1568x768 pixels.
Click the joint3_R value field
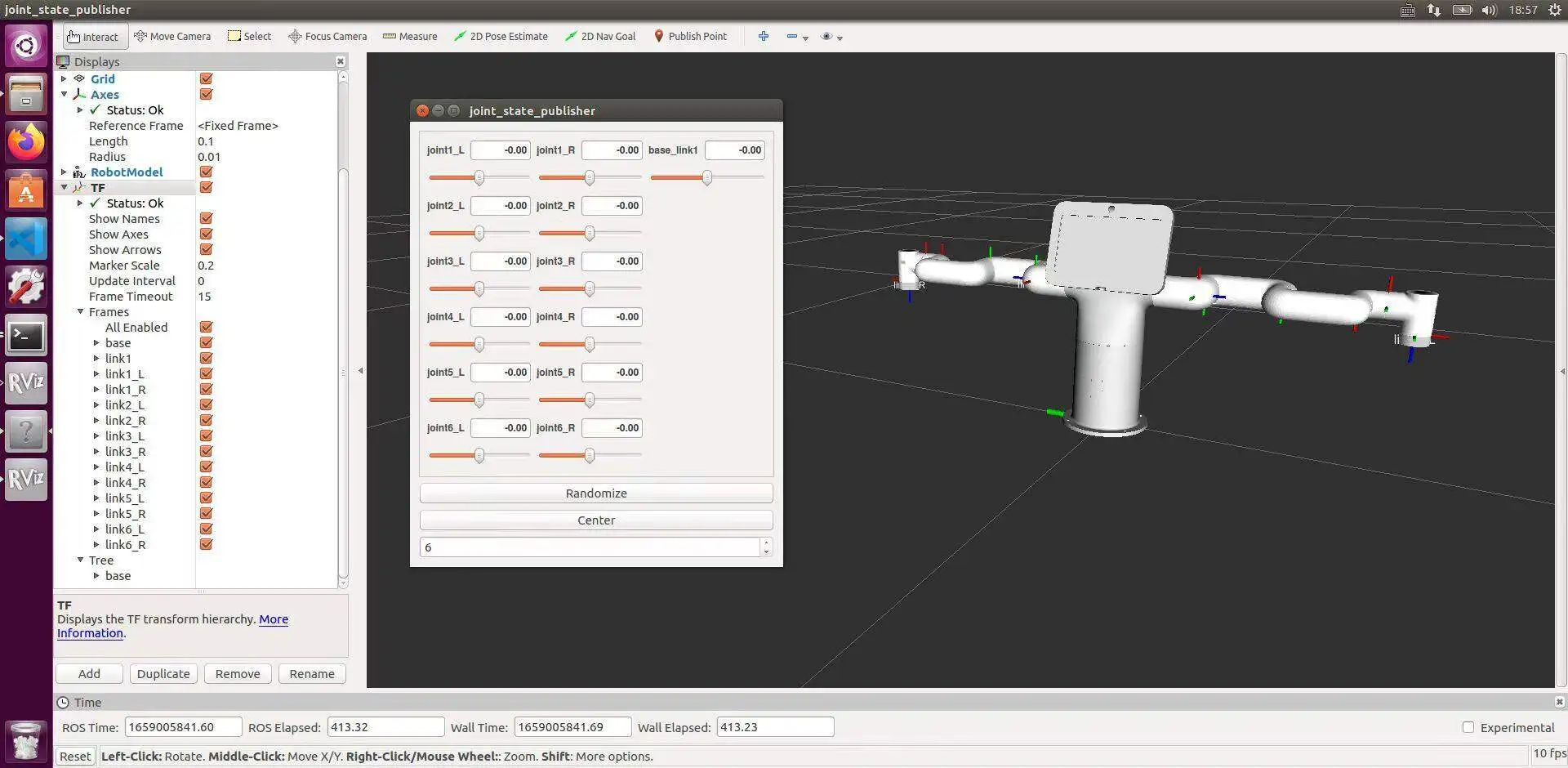click(x=612, y=261)
